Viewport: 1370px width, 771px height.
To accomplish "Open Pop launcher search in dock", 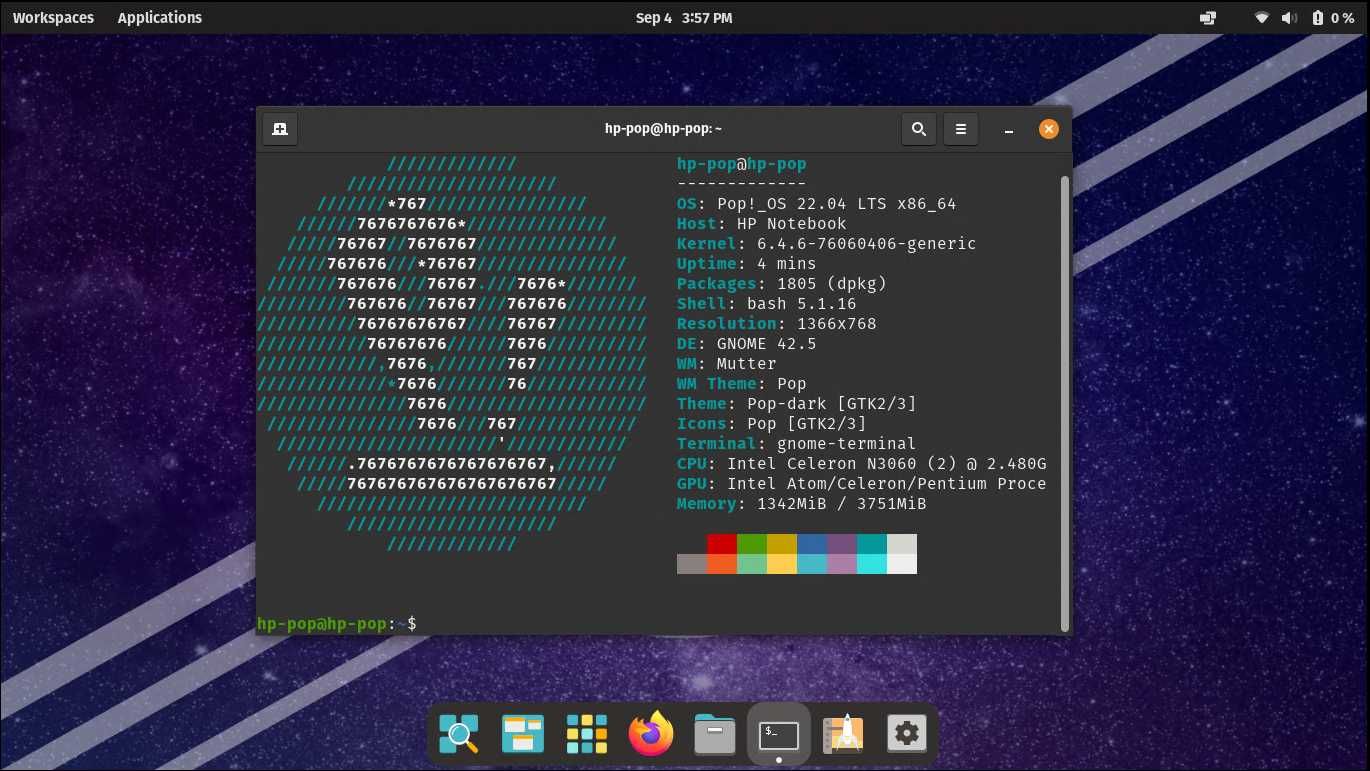I will pyautogui.click(x=459, y=734).
